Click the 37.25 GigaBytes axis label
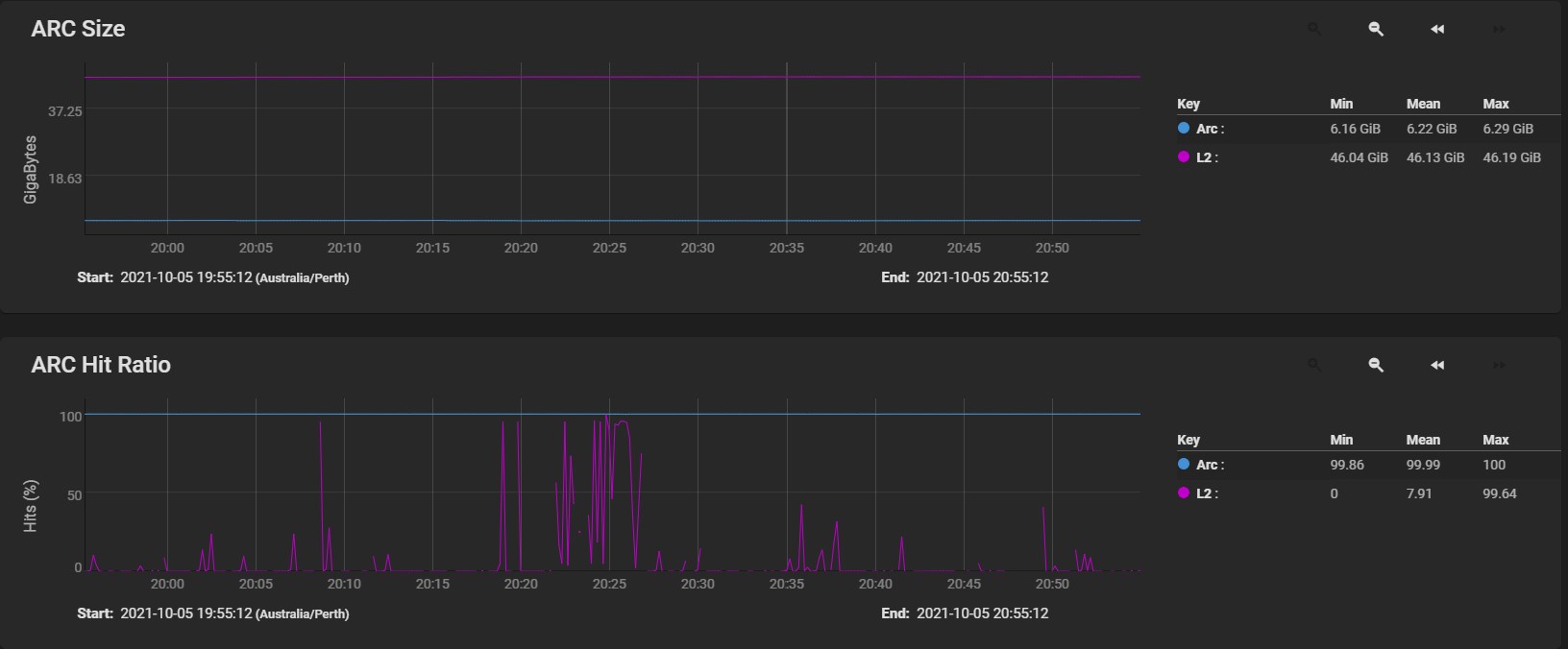The width and height of the screenshot is (1568, 649). (65, 111)
